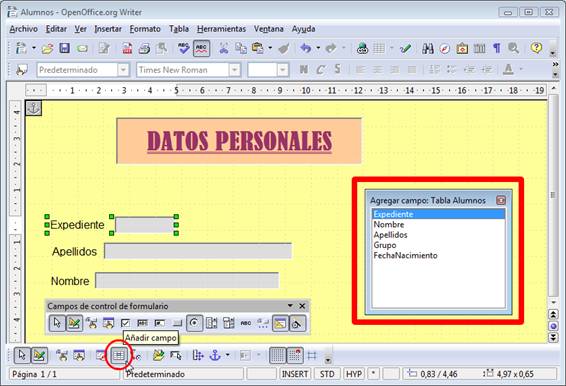
Task: Click the Nombre text input field
Action: pyautogui.click(x=187, y=280)
